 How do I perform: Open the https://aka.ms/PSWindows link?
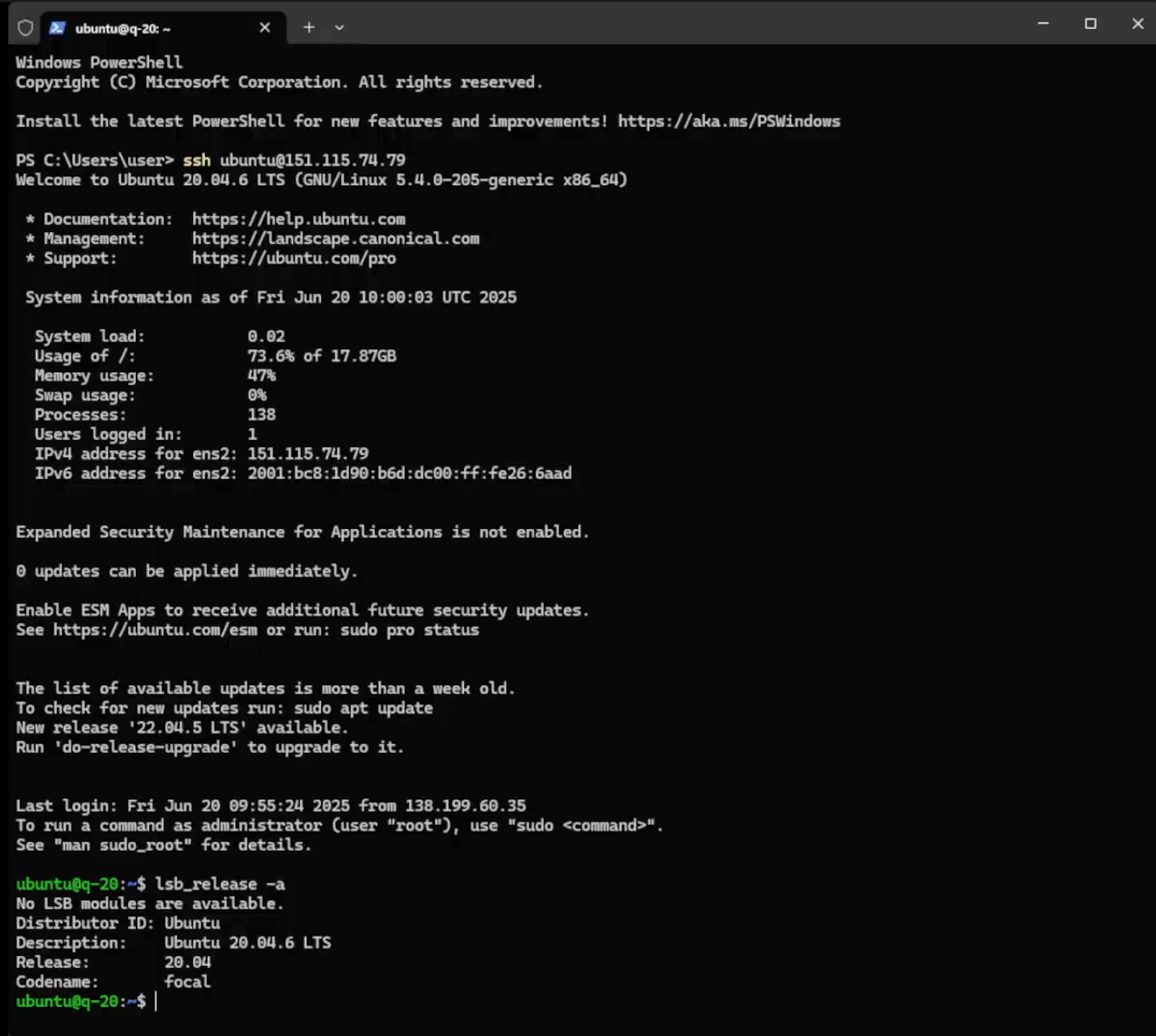coord(729,121)
